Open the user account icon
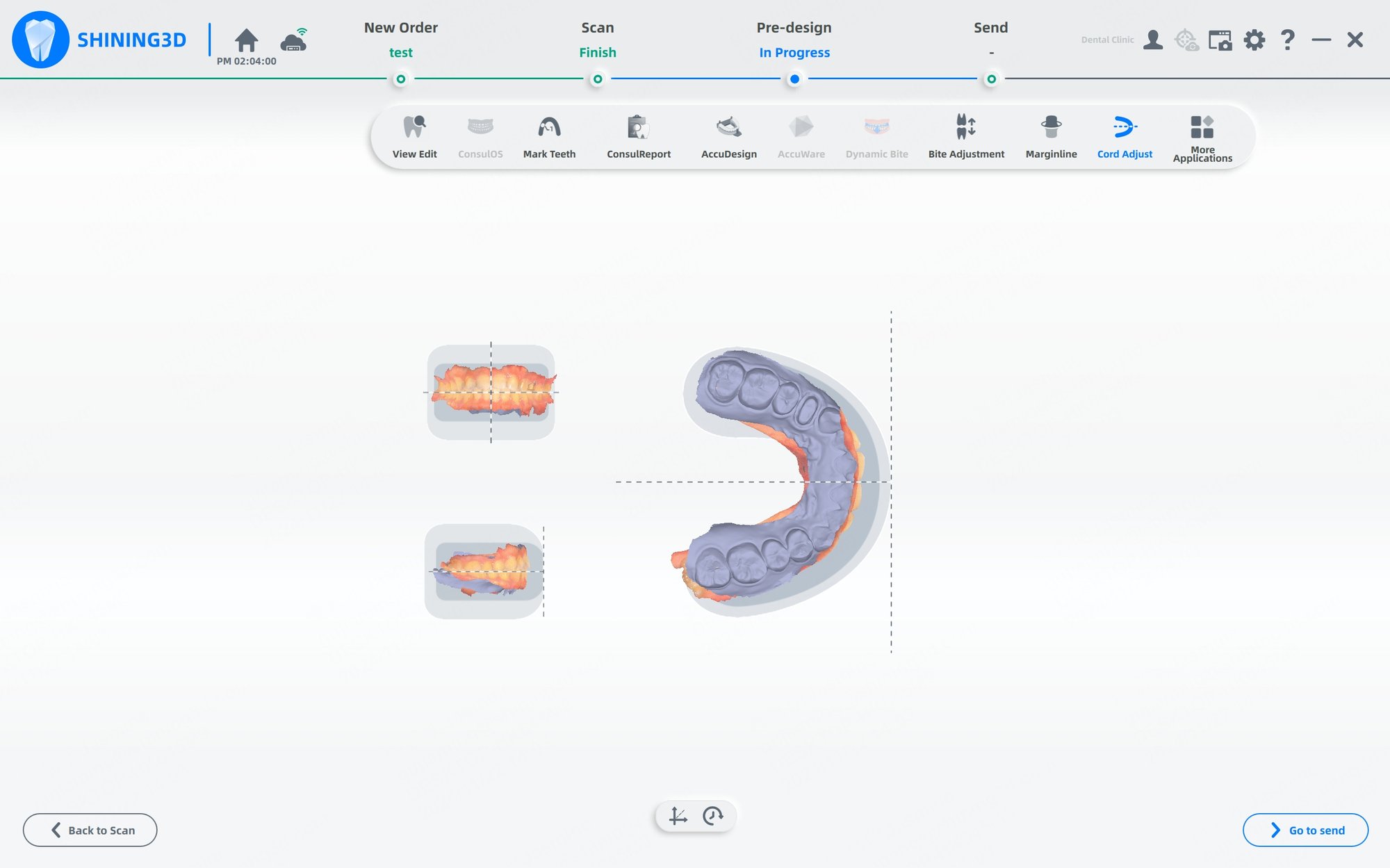The image size is (1390, 868). click(1153, 40)
